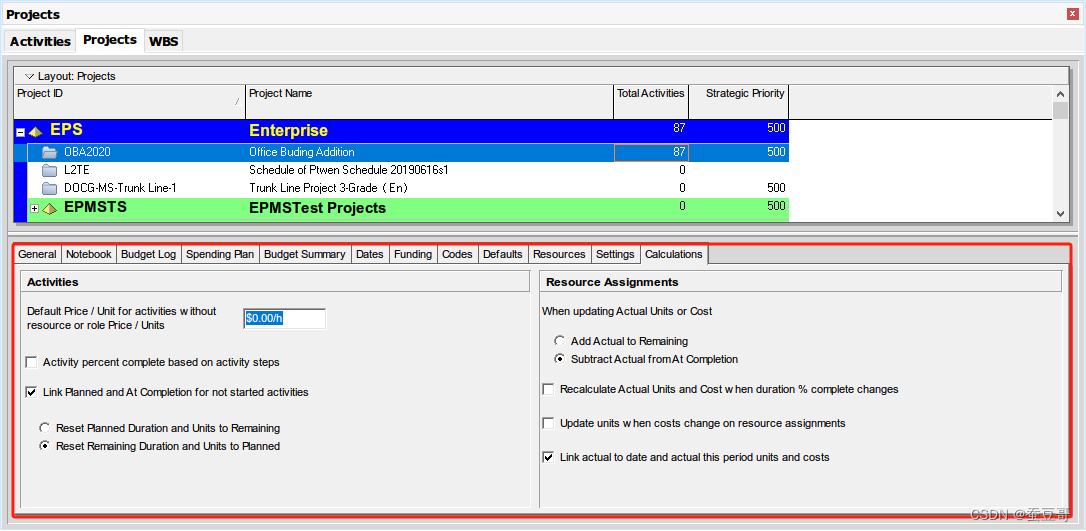Select the Calculations tab
Screen dimensions: 1086x531
(674, 254)
